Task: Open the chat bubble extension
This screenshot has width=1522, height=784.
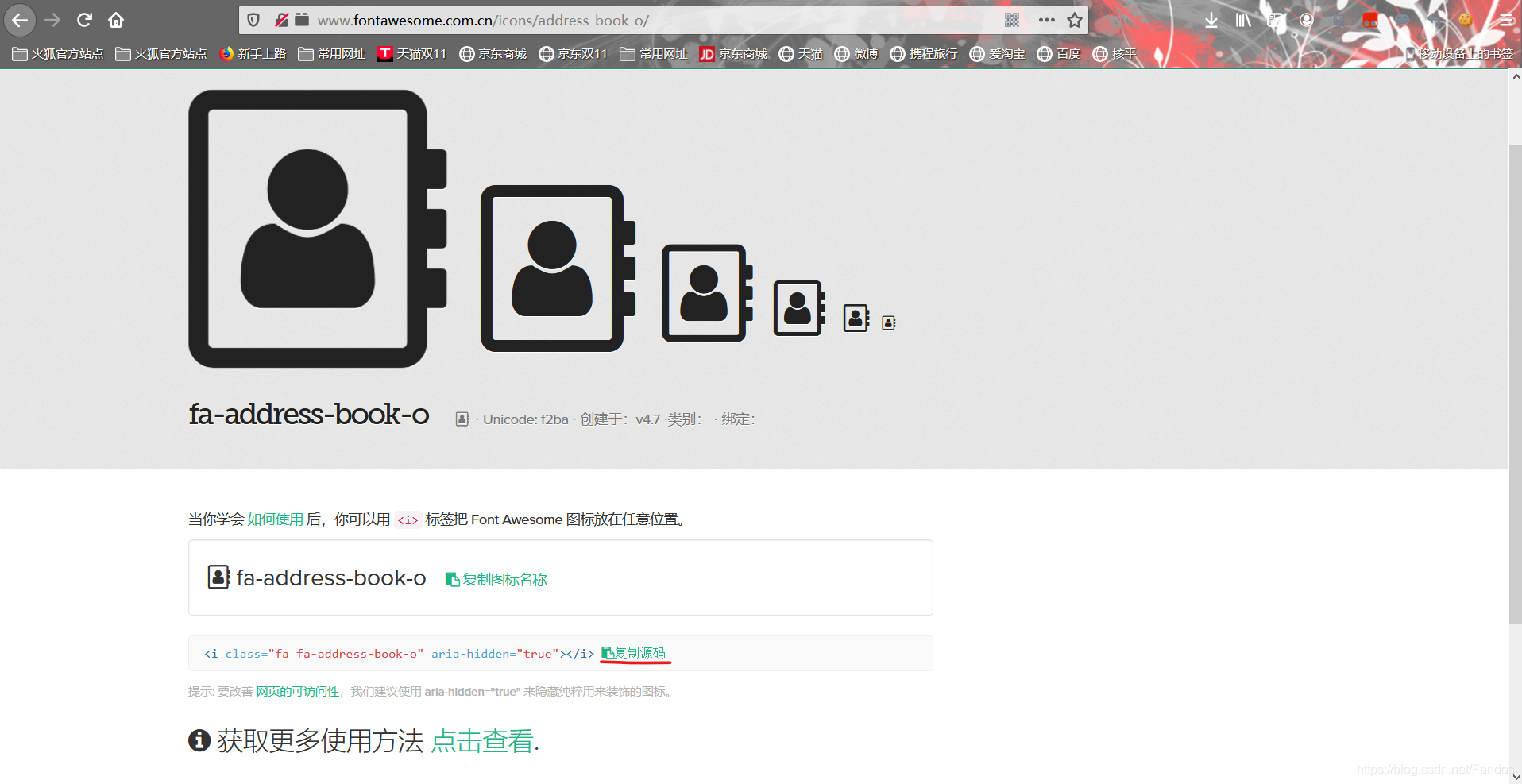Action: (x=1402, y=20)
